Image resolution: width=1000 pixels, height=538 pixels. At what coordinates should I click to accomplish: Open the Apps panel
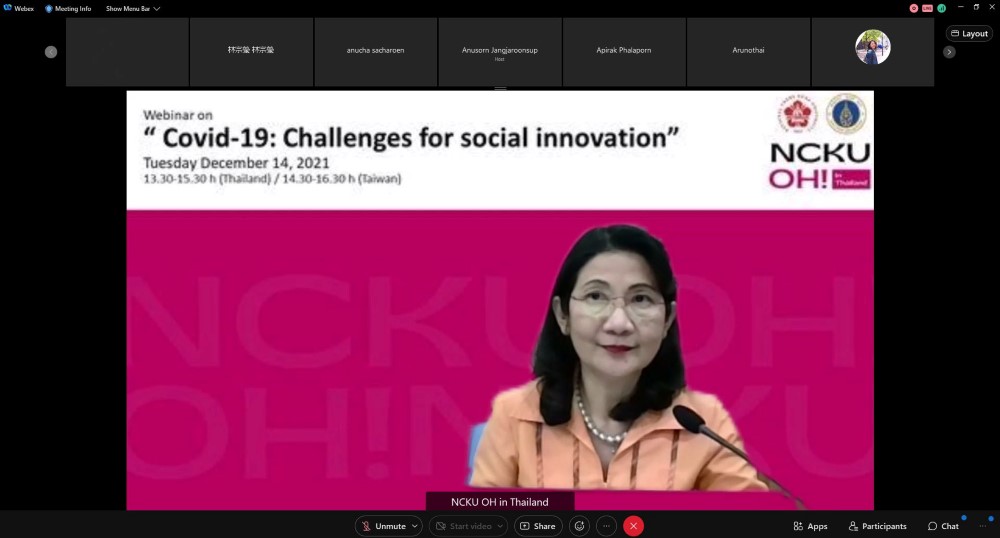(x=810, y=526)
